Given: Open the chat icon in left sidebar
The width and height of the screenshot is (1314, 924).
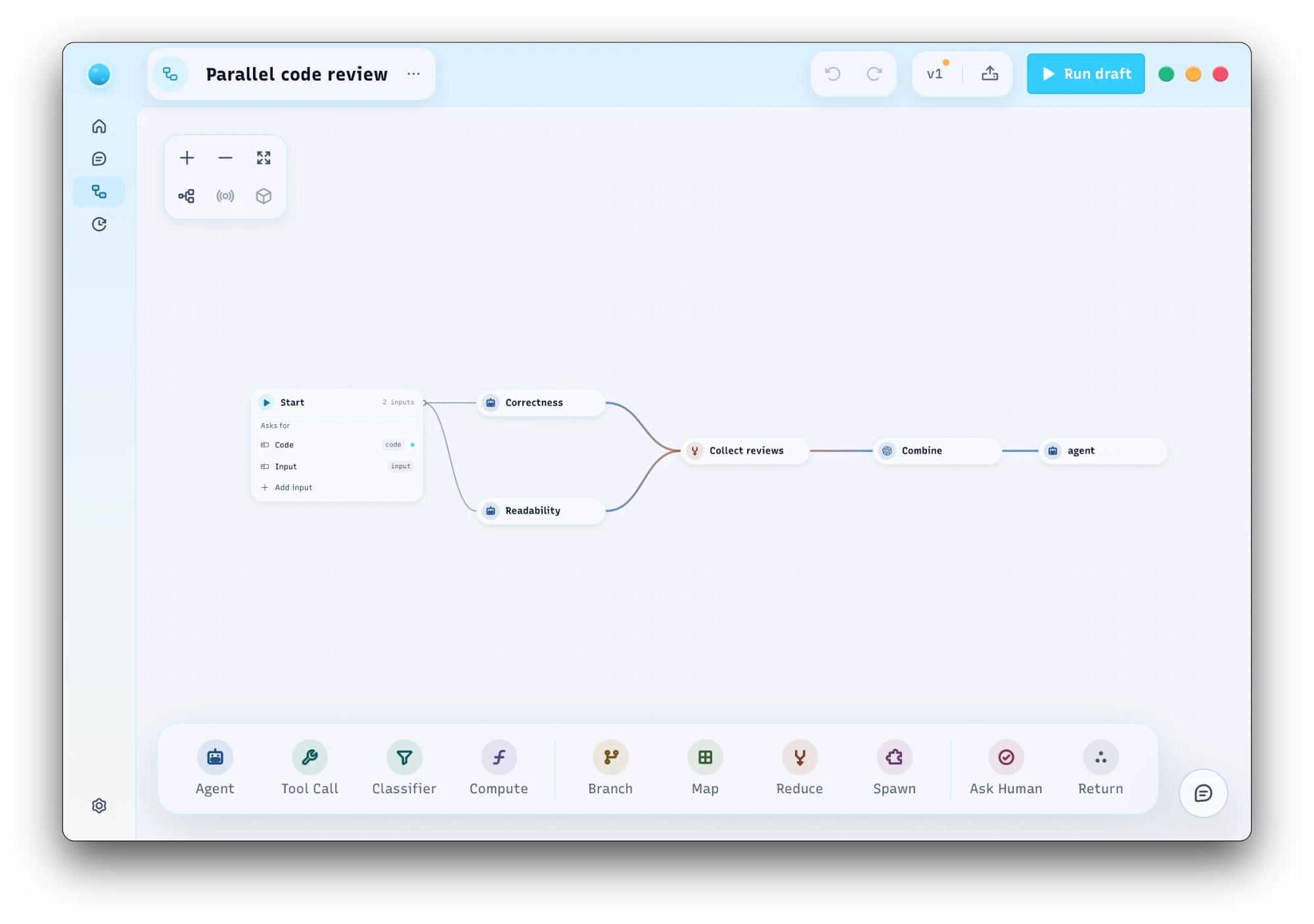Looking at the screenshot, I should tap(99, 159).
